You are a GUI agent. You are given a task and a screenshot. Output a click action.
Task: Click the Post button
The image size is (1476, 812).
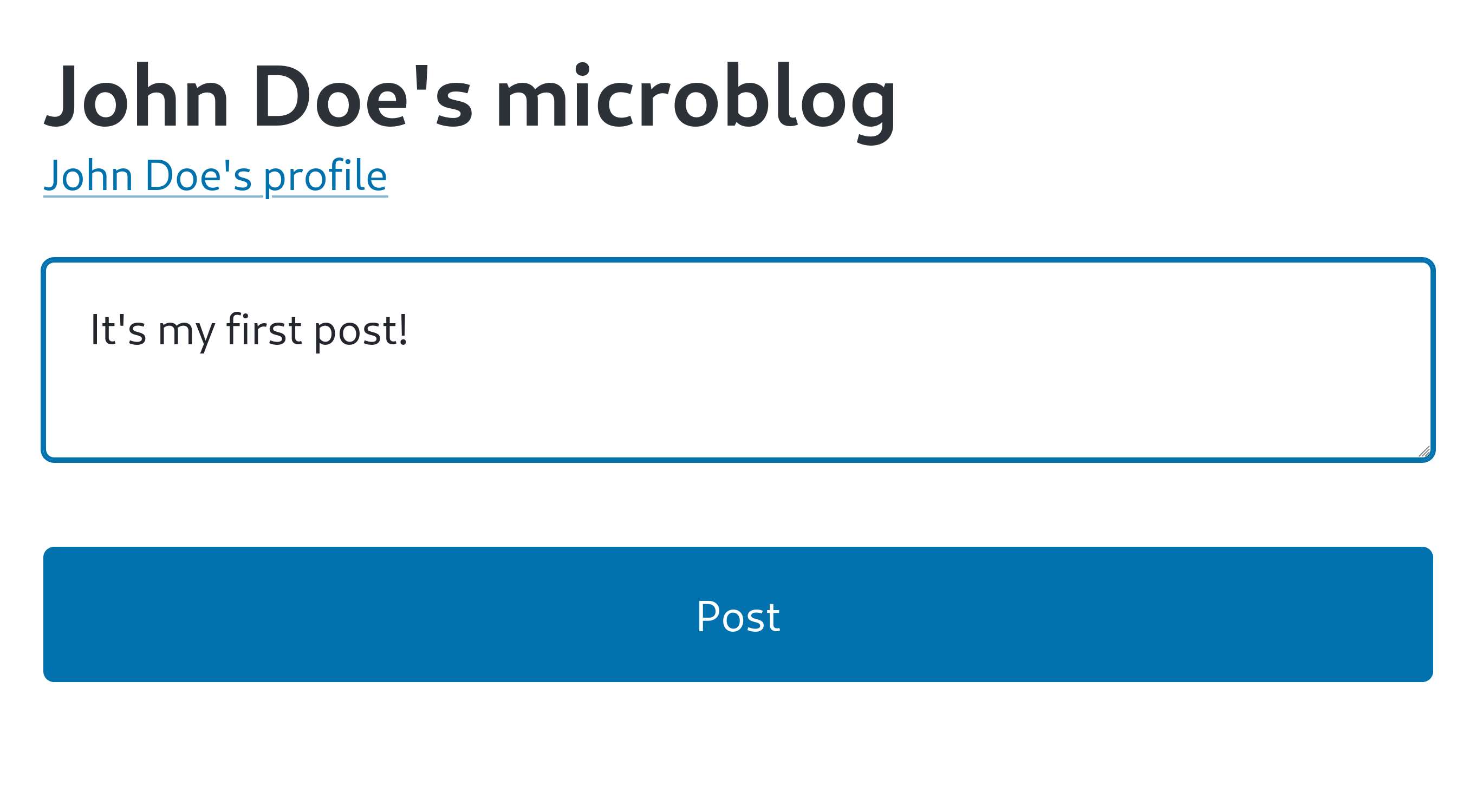point(737,615)
